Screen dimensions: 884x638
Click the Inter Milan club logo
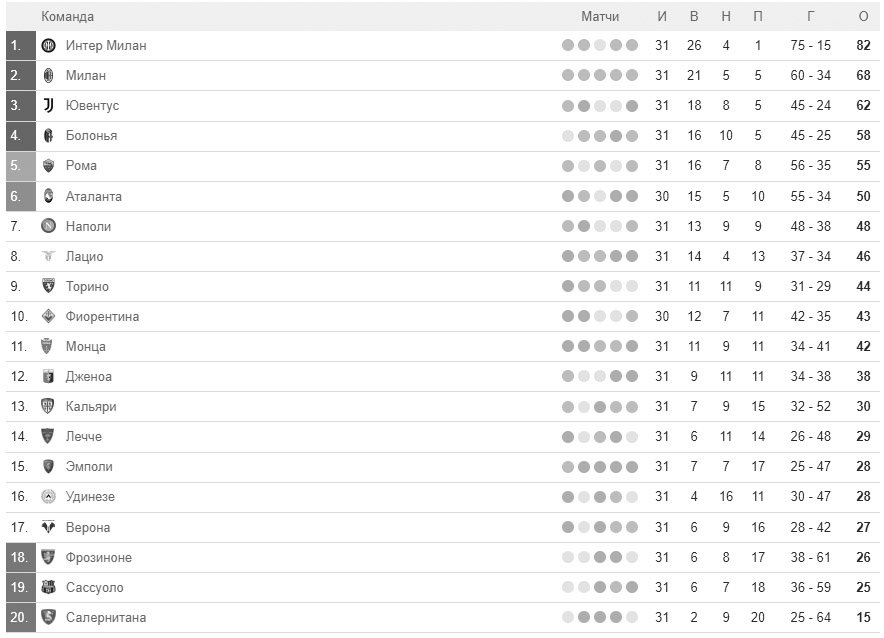(48, 46)
